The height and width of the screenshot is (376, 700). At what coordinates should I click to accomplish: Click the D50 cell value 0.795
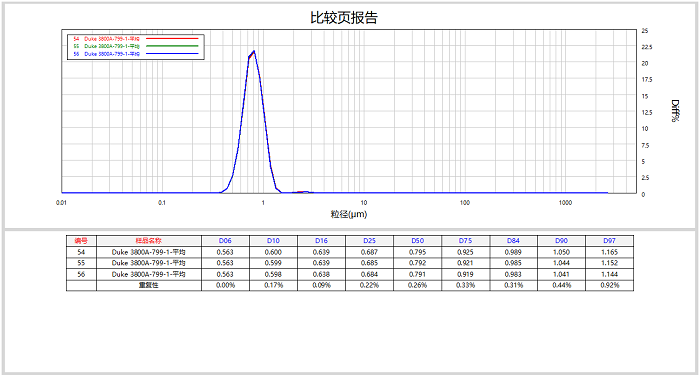(x=417, y=252)
